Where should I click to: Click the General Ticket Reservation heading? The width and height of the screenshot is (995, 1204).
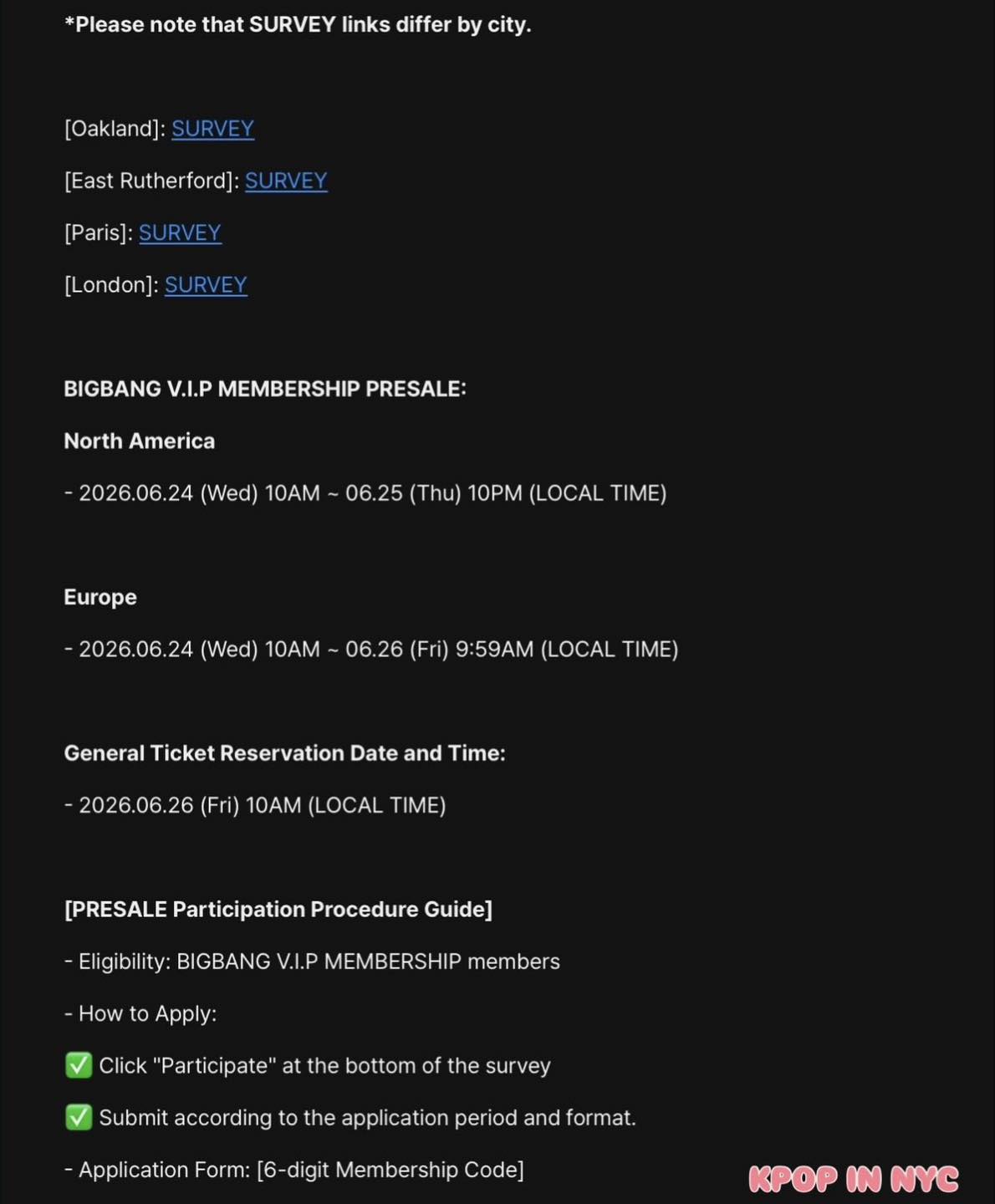pyautogui.click(x=285, y=753)
